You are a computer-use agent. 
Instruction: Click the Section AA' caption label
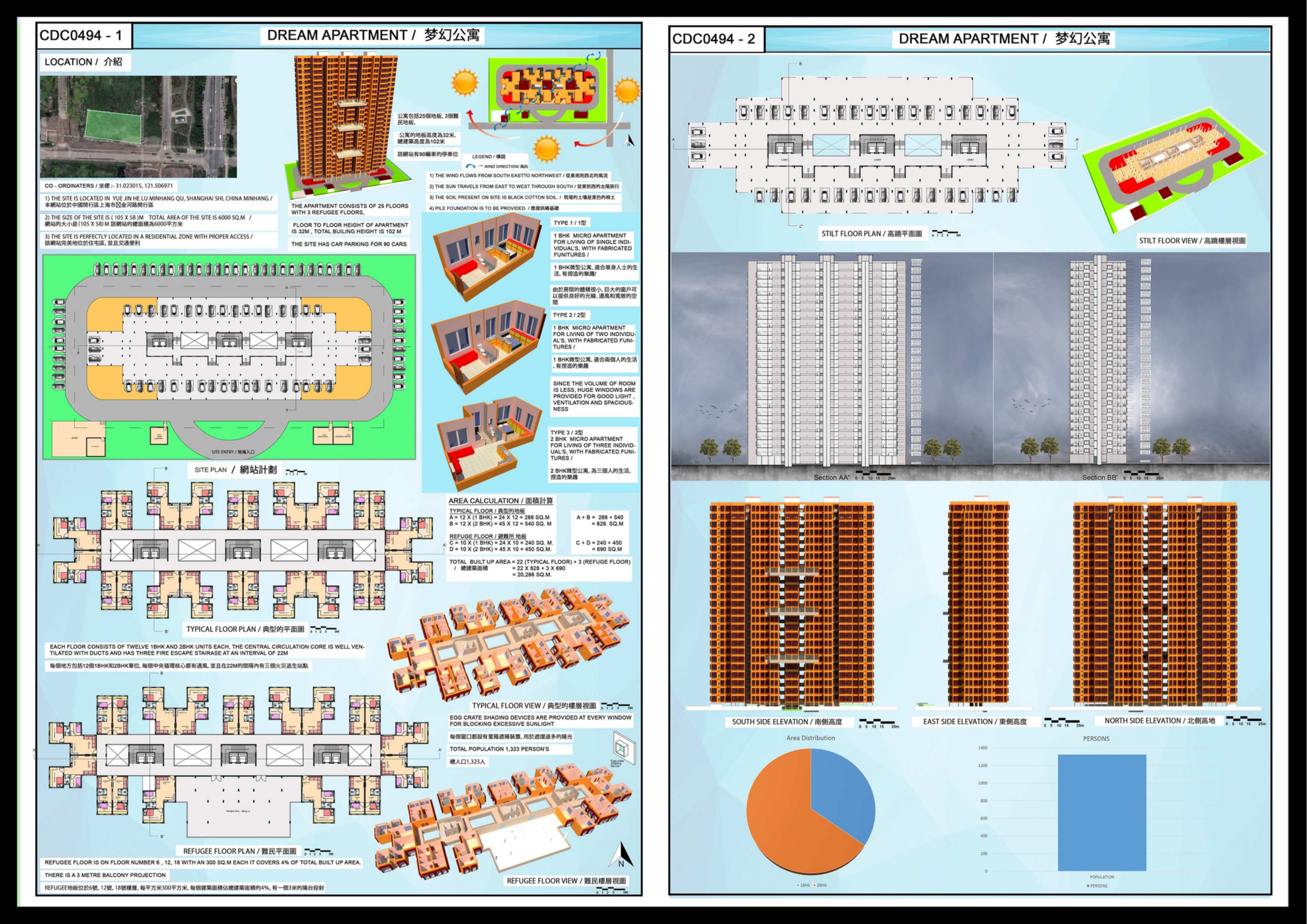point(831,477)
